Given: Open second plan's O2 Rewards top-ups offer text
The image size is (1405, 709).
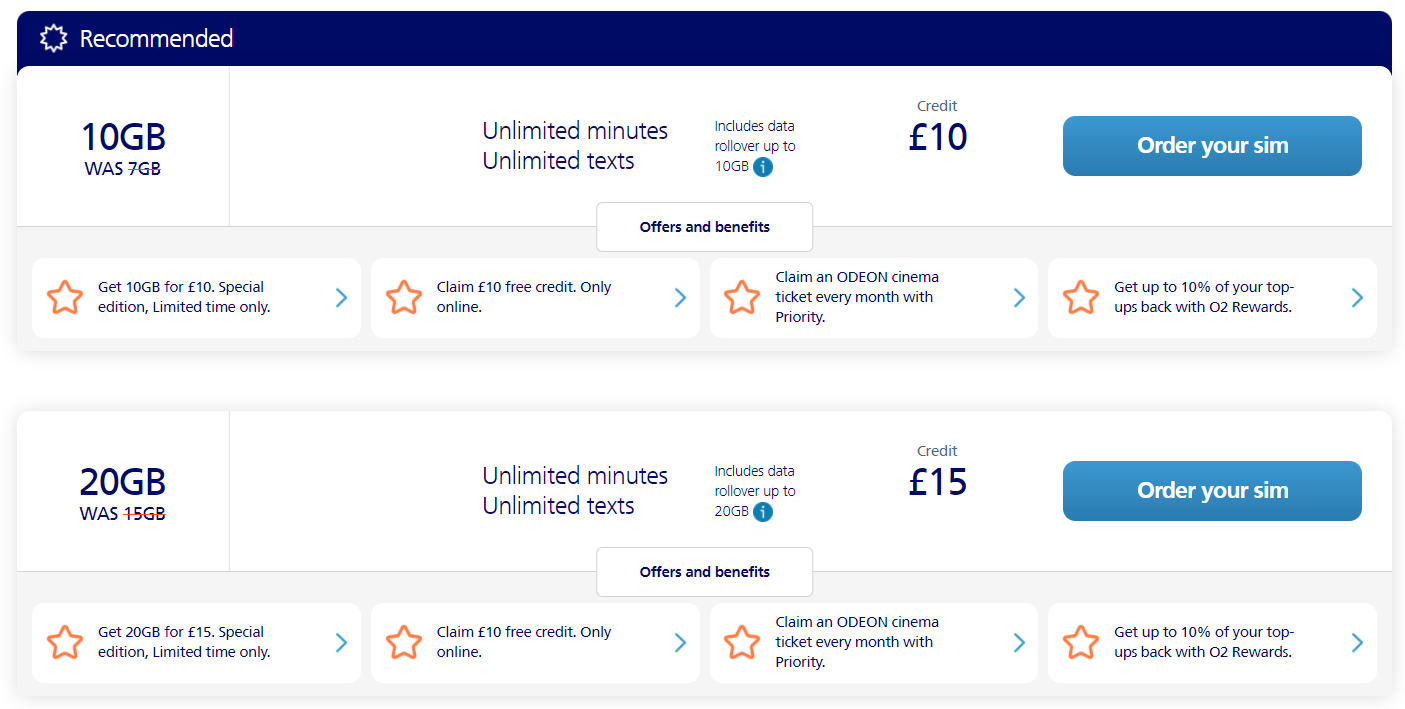Looking at the screenshot, I should (1203, 642).
